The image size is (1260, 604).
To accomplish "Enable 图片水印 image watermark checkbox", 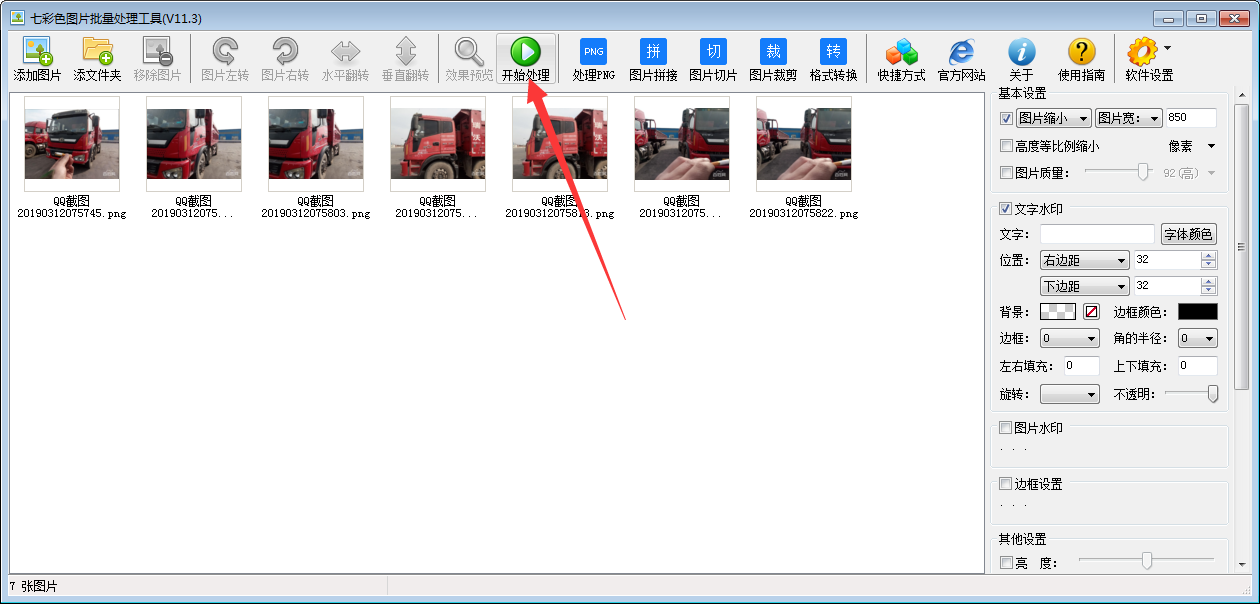I will tap(1006, 428).
